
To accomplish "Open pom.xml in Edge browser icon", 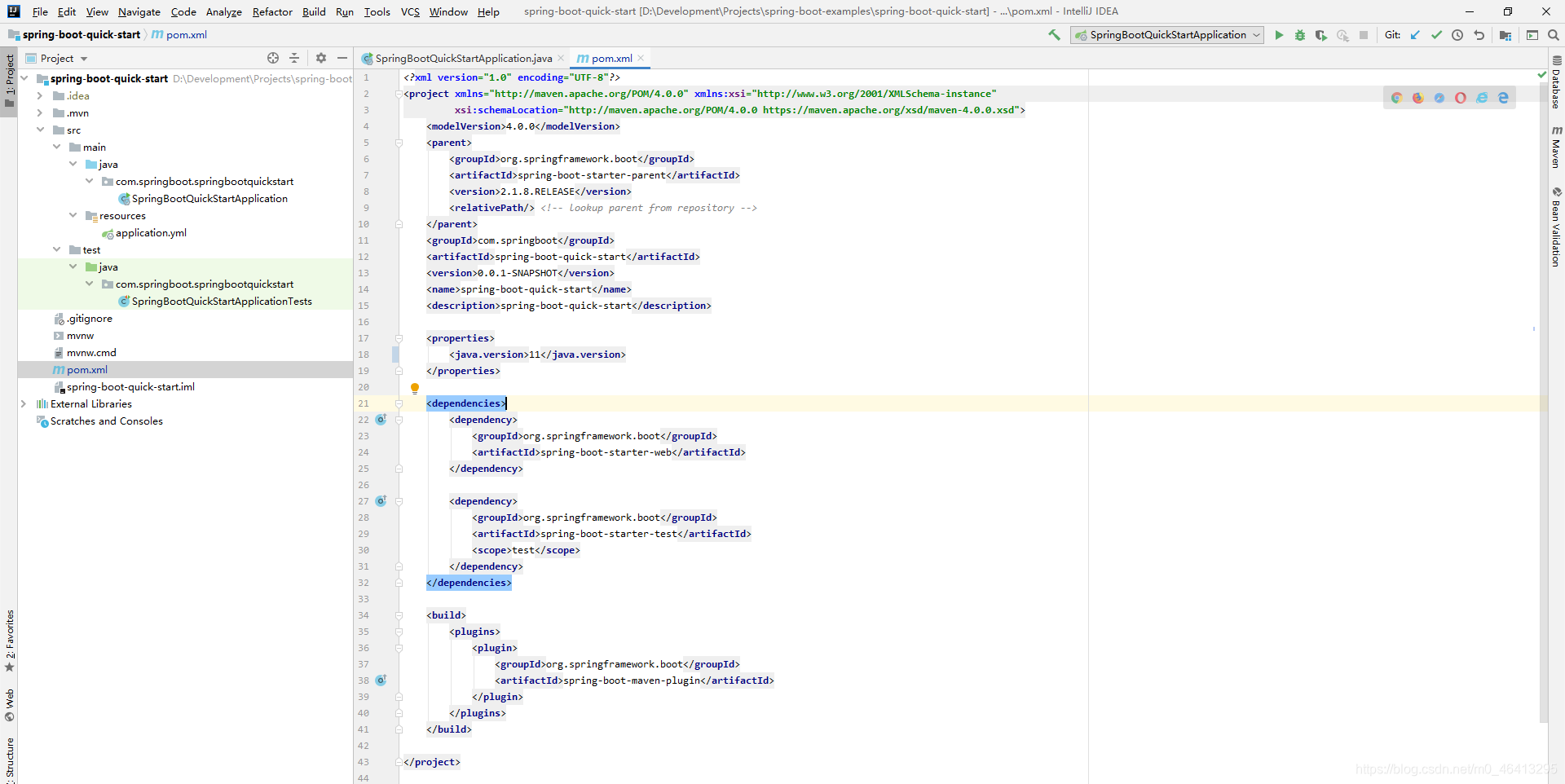I will 1503,98.
